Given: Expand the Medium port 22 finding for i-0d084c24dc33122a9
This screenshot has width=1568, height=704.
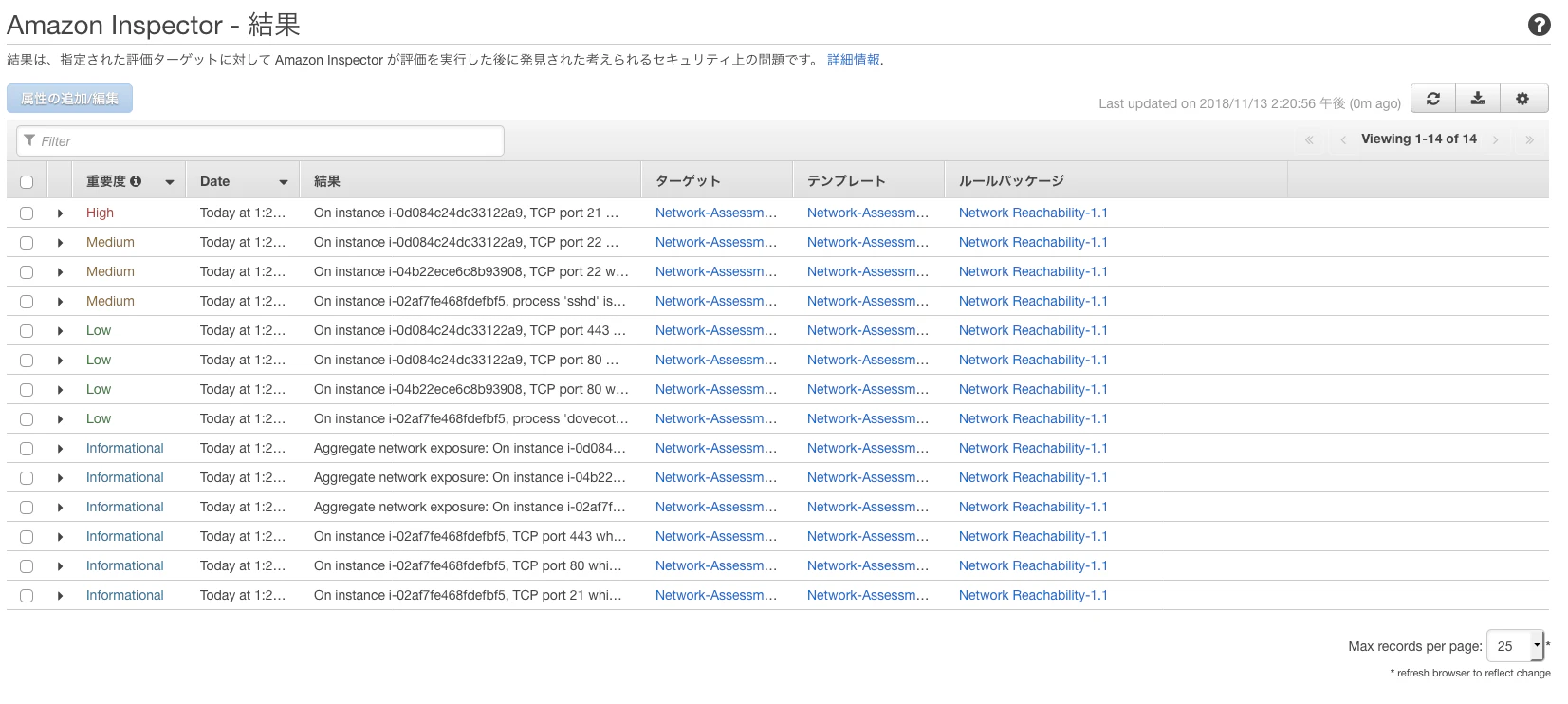Looking at the screenshot, I should [60, 243].
